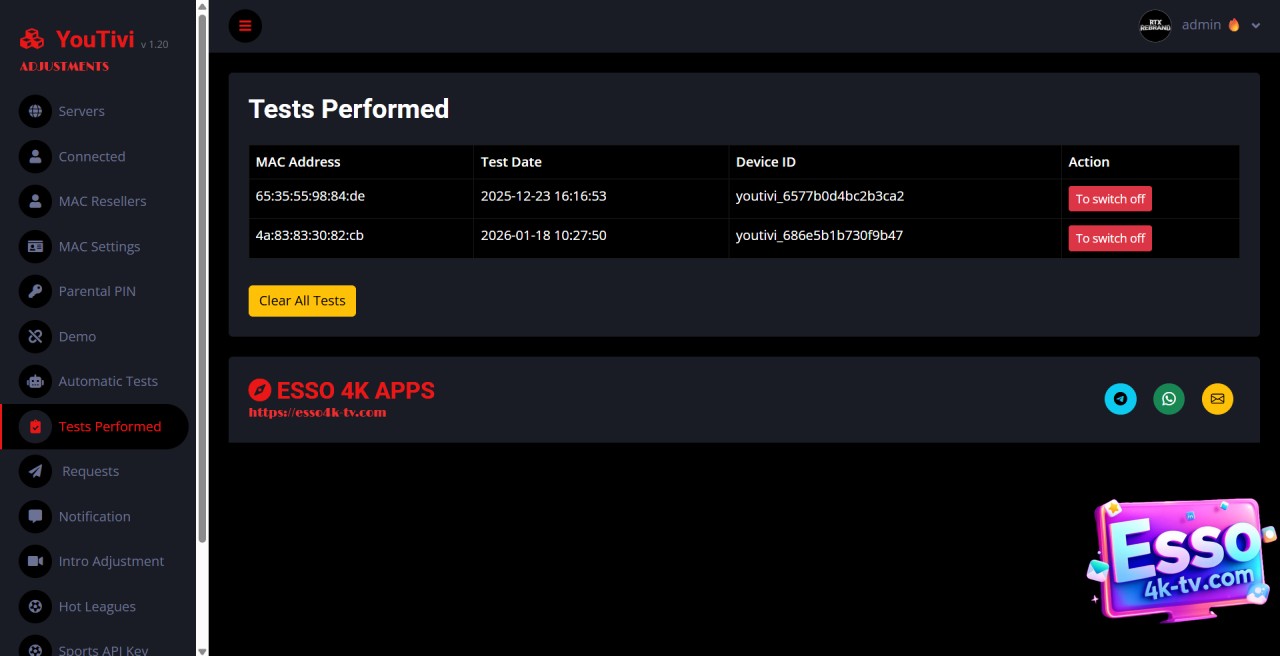
Task: Click the red hamburger menu icon
Action: point(245,26)
